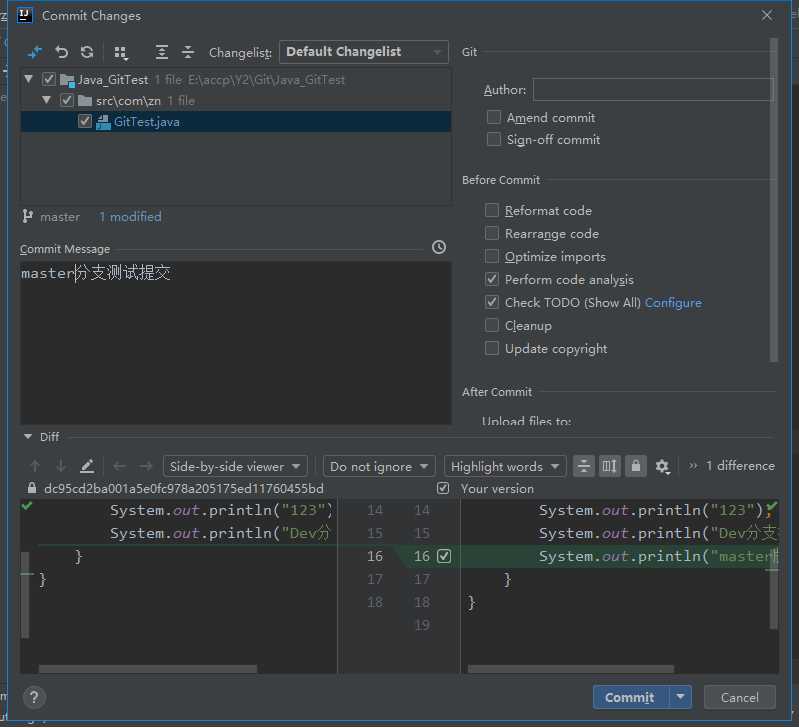Click the Rollback (revert) icon

point(62,52)
